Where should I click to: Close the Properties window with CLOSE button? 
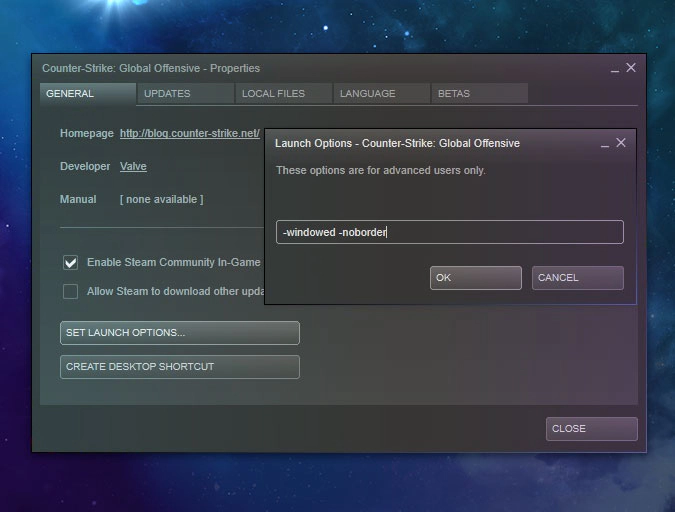tap(591, 429)
